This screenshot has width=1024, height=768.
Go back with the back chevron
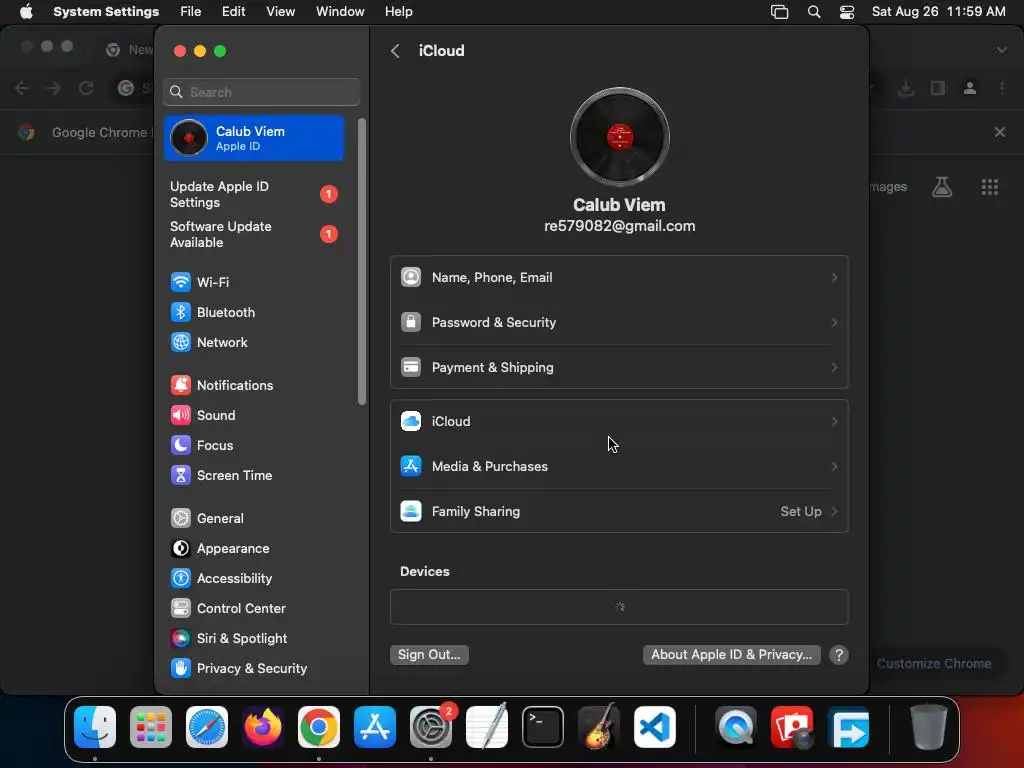[x=395, y=51]
